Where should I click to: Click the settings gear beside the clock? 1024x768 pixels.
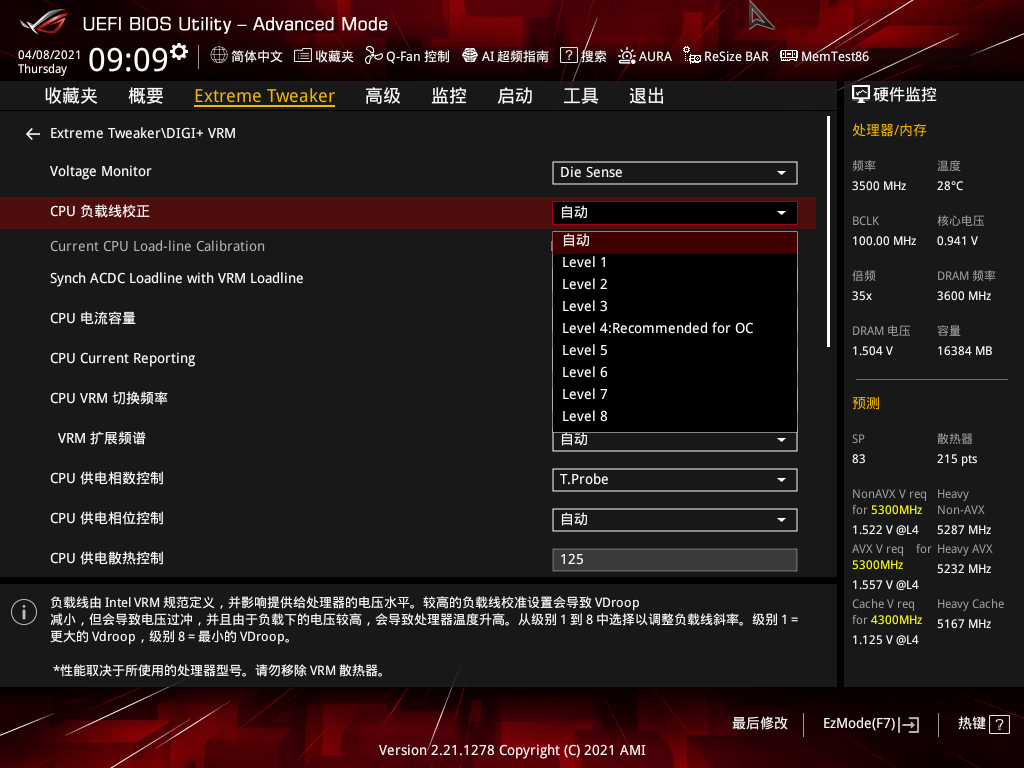point(179,52)
